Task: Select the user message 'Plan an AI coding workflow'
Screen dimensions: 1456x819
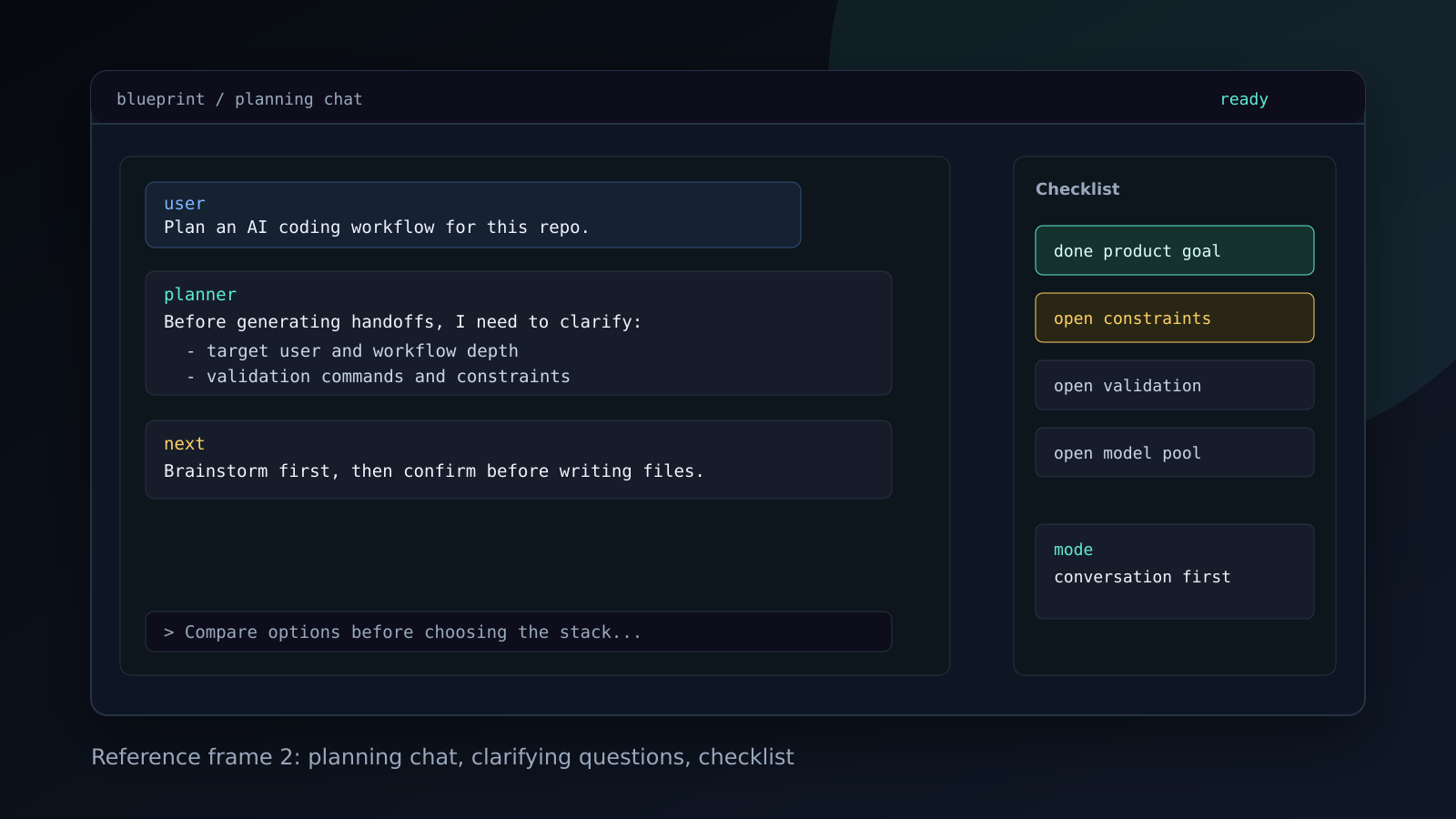Action: click(473, 215)
